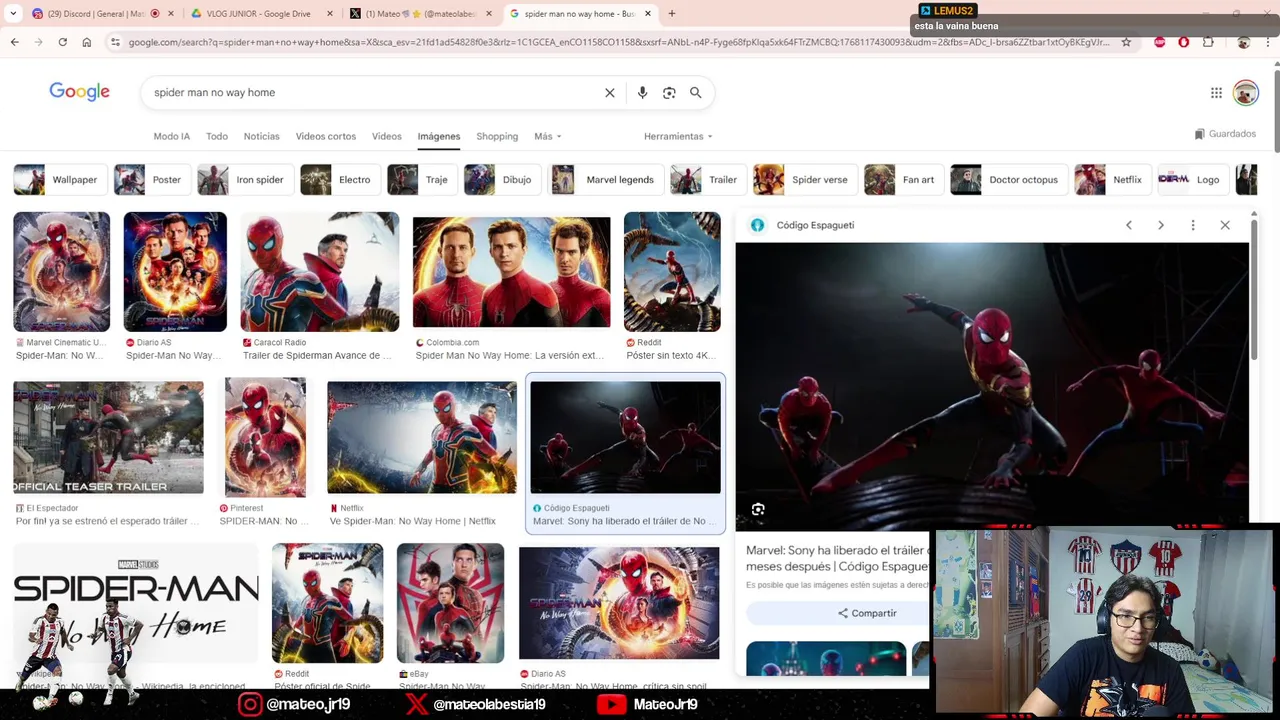Filter by Netflix chip
Image resolution: width=1280 pixels, height=720 pixels.
pyautogui.click(x=1111, y=180)
